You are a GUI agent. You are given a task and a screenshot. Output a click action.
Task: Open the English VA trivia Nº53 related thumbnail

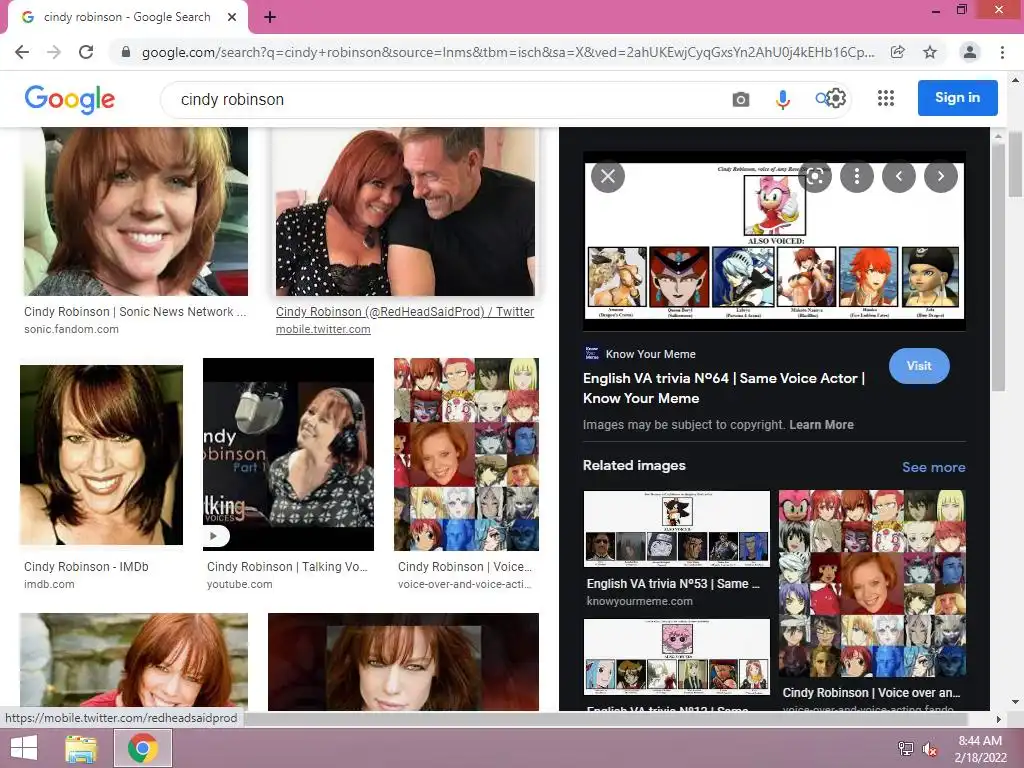coord(677,528)
